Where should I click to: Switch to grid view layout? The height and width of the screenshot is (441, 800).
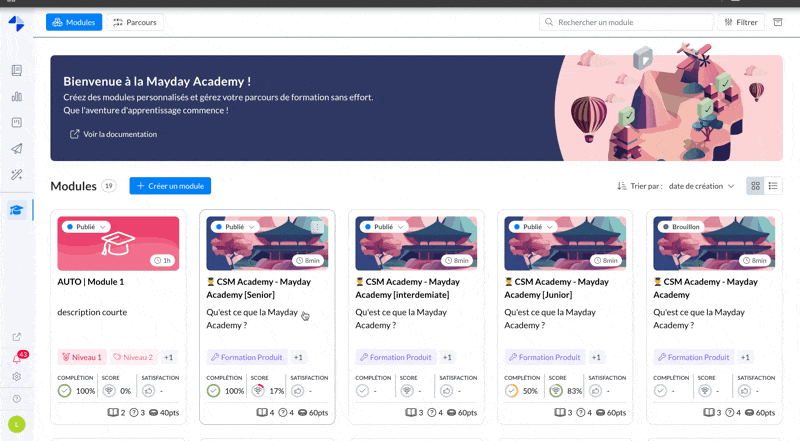pos(756,186)
